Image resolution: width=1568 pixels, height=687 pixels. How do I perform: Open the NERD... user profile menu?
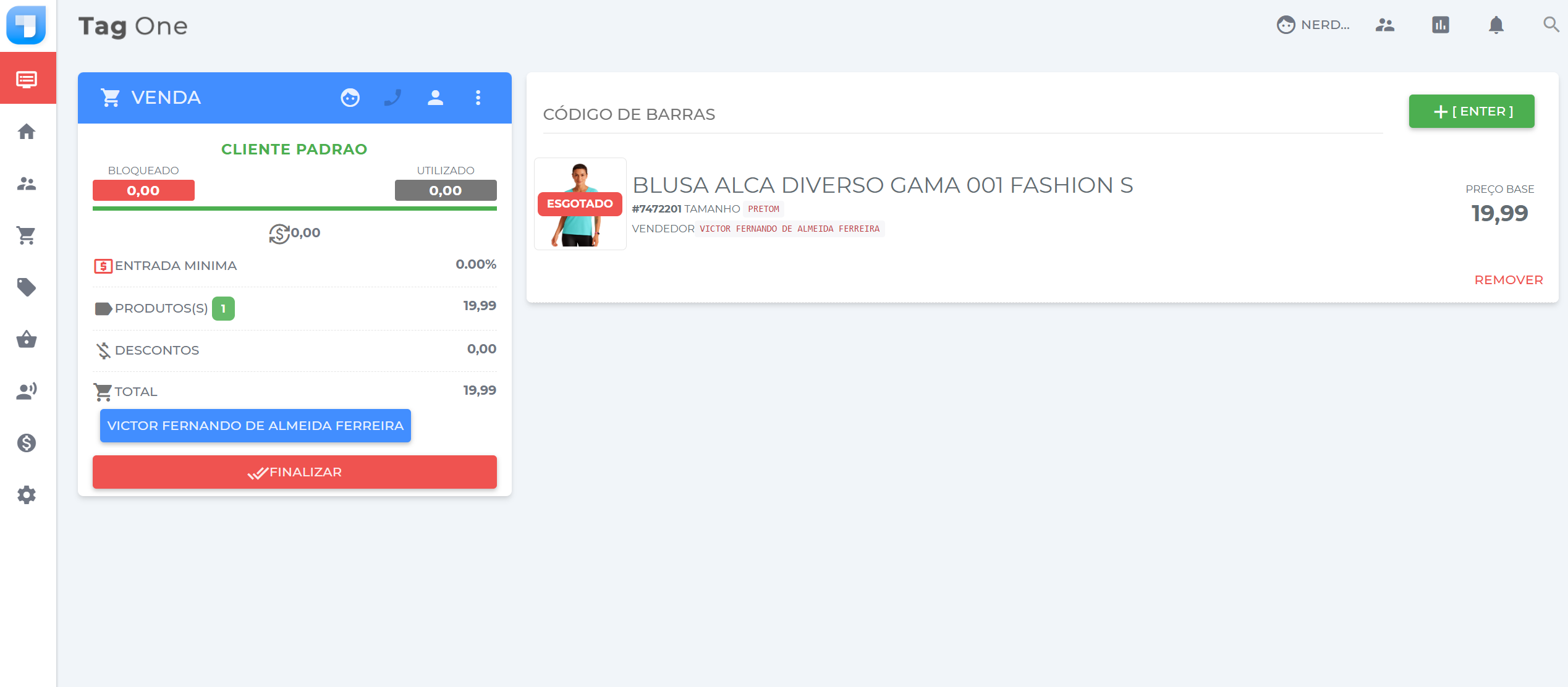(x=1313, y=25)
